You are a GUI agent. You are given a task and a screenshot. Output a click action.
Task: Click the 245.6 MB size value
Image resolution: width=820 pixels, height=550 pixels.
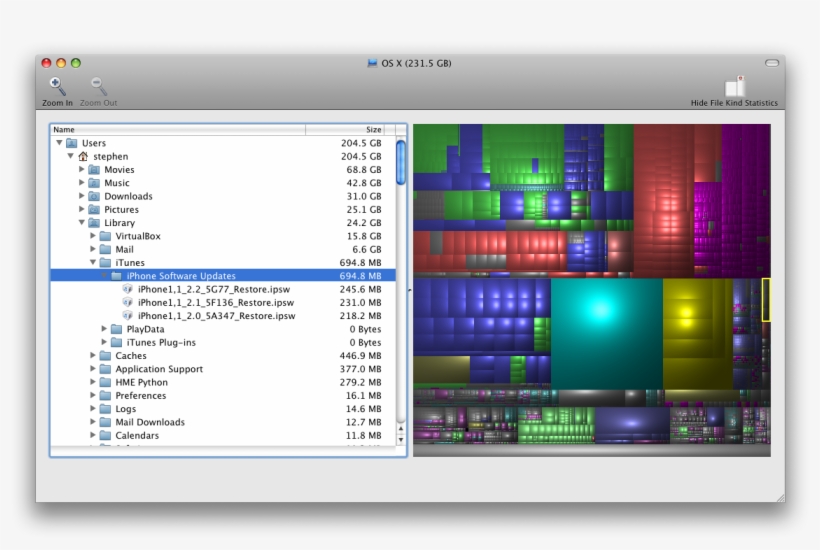360,289
